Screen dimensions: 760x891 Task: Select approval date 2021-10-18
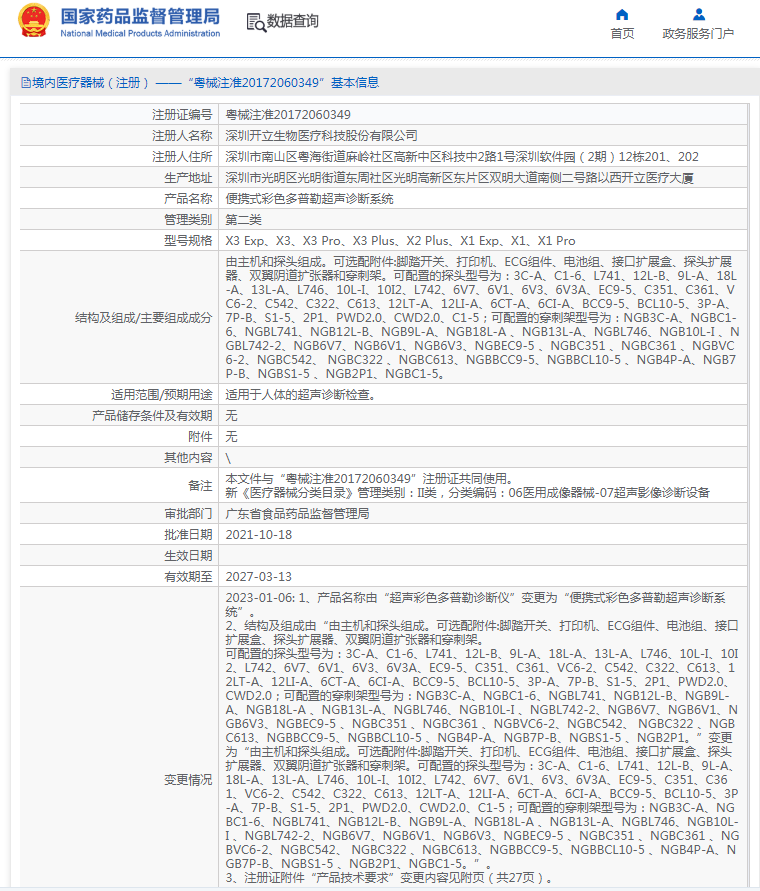coord(259,535)
